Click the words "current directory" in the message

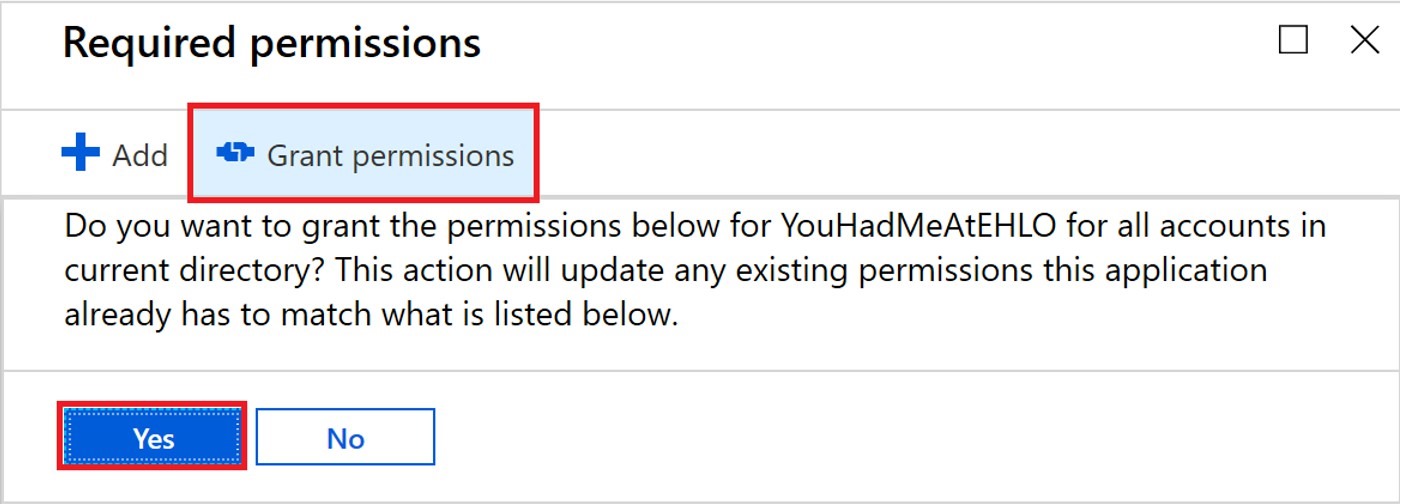coord(183,270)
